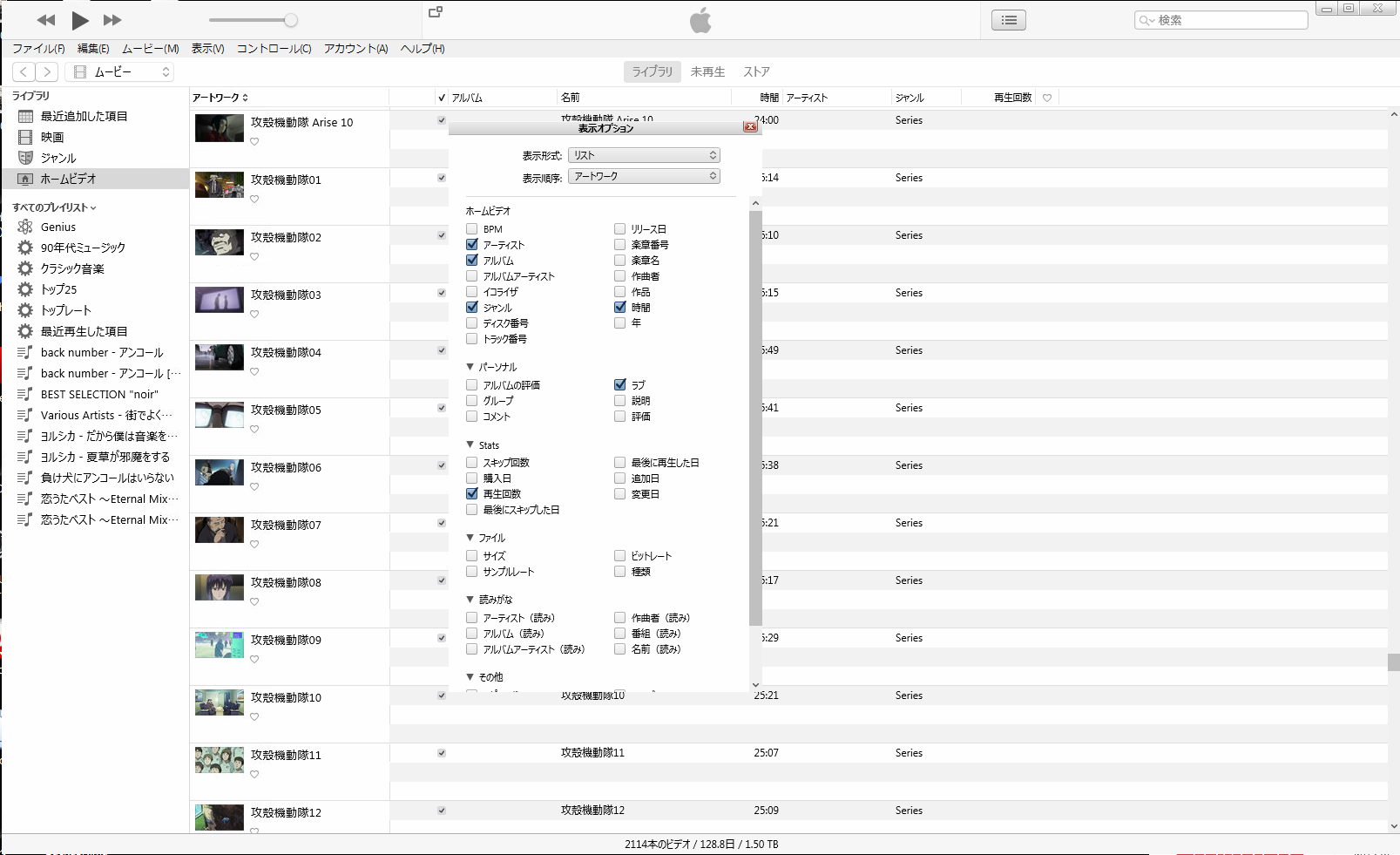Close the 表示オプション dialog
This screenshot has height=855, width=1400.
[x=750, y=127]
